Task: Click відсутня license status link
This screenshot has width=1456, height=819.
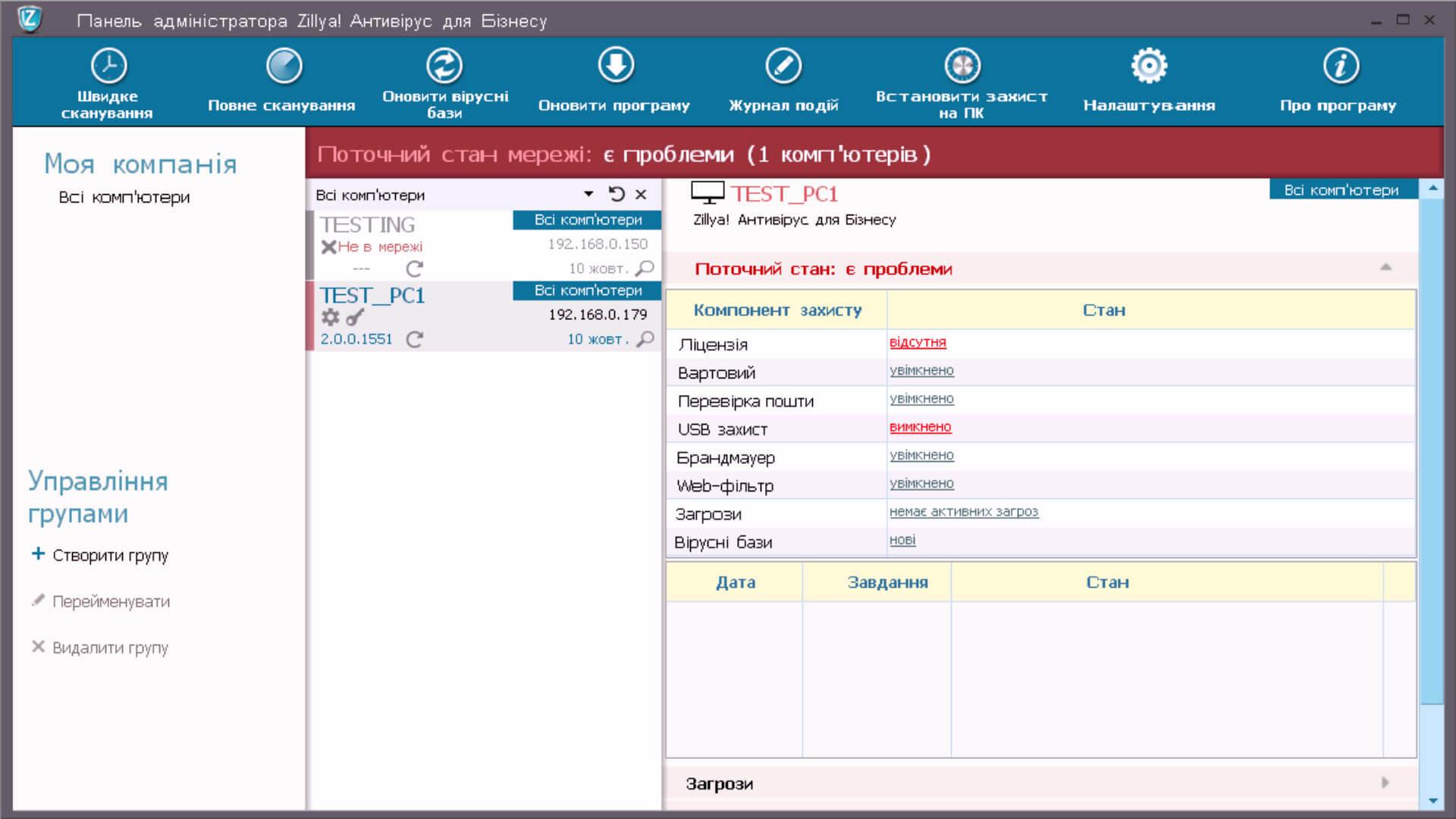Action: click(918, 342)
